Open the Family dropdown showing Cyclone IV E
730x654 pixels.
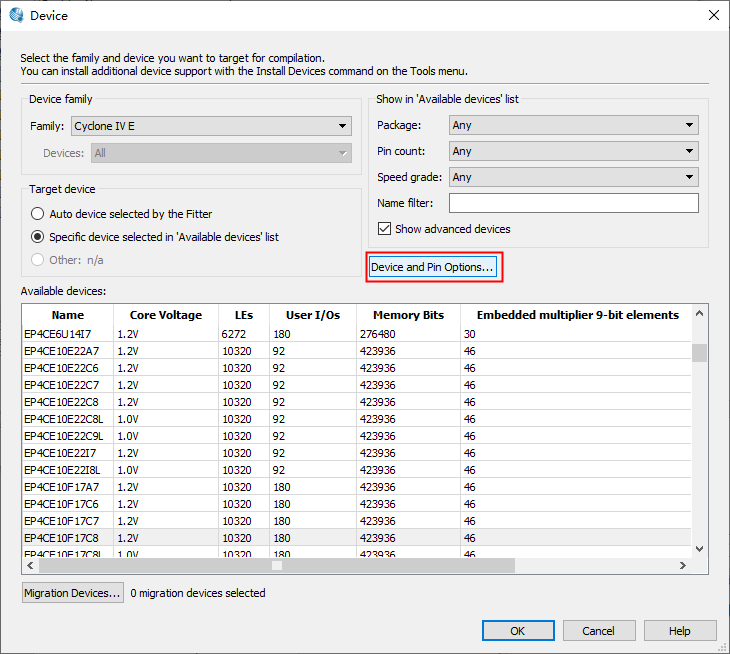point(210,126)
